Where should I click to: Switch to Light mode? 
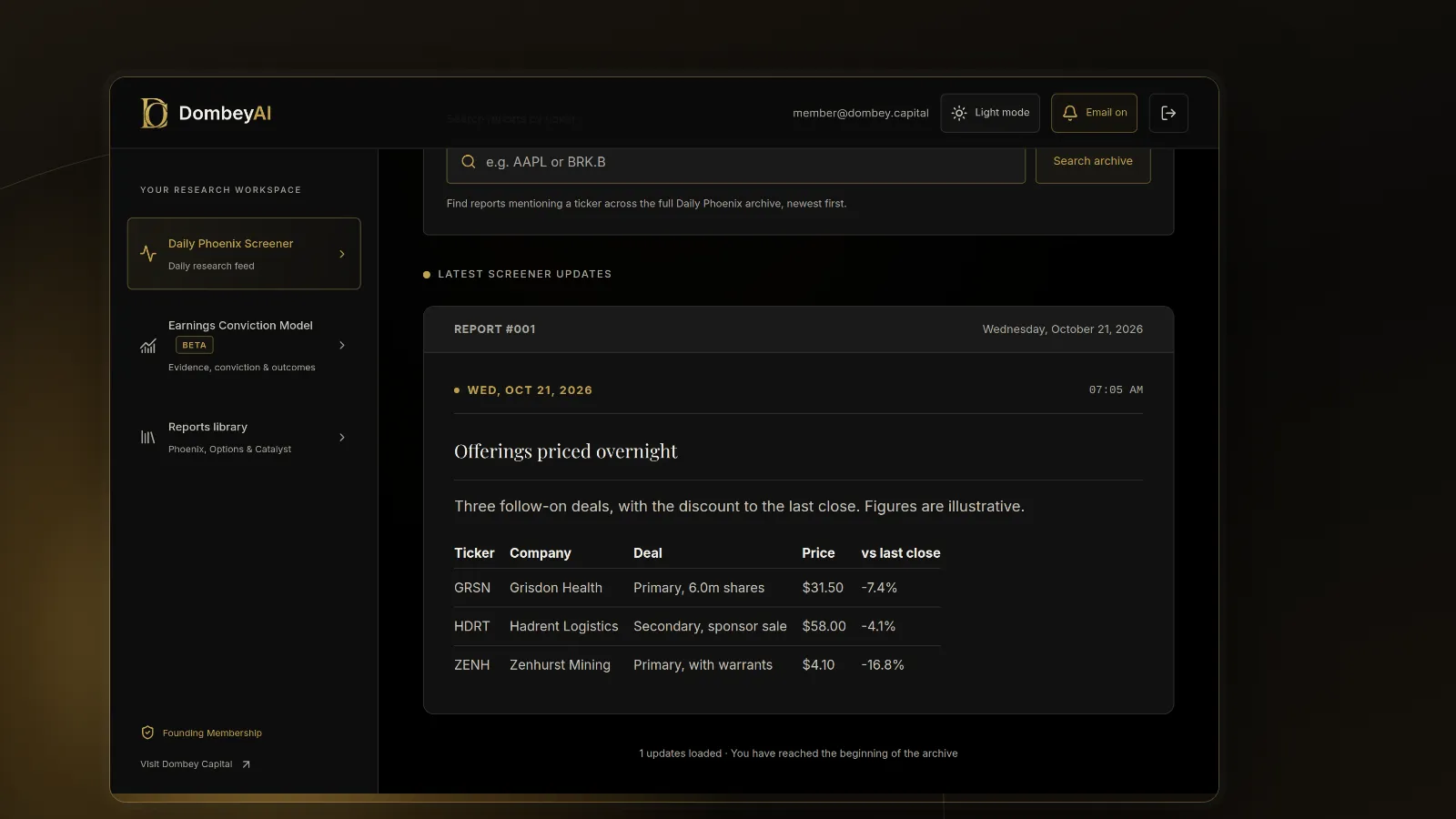(990, 113)
